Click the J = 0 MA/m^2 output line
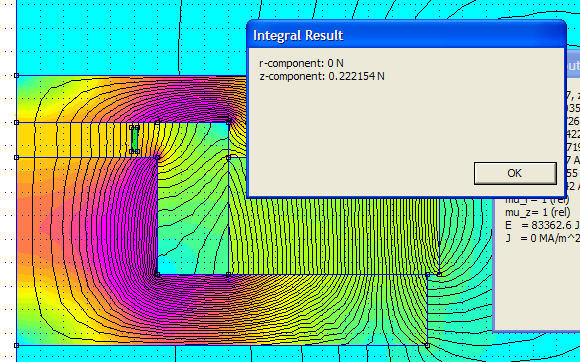Image resolution: width=580 pixels, height=362 pixels. point(542,238)
